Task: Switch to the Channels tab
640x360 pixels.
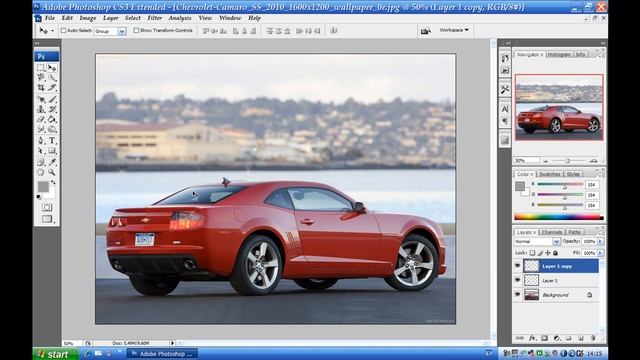Action: coord(552,232)
